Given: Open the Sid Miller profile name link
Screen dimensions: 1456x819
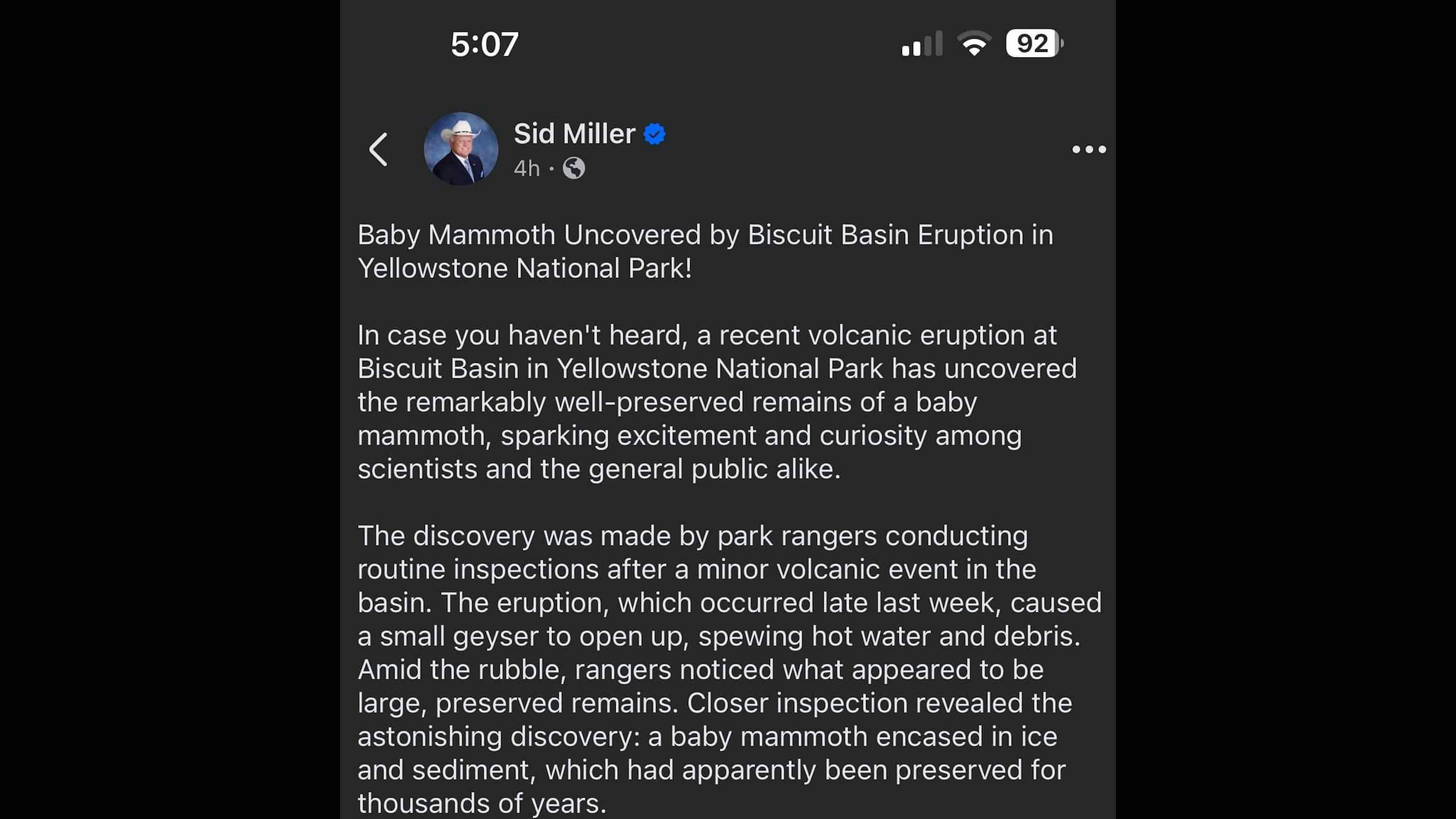Looking at the screenshot, I should 574,134.
